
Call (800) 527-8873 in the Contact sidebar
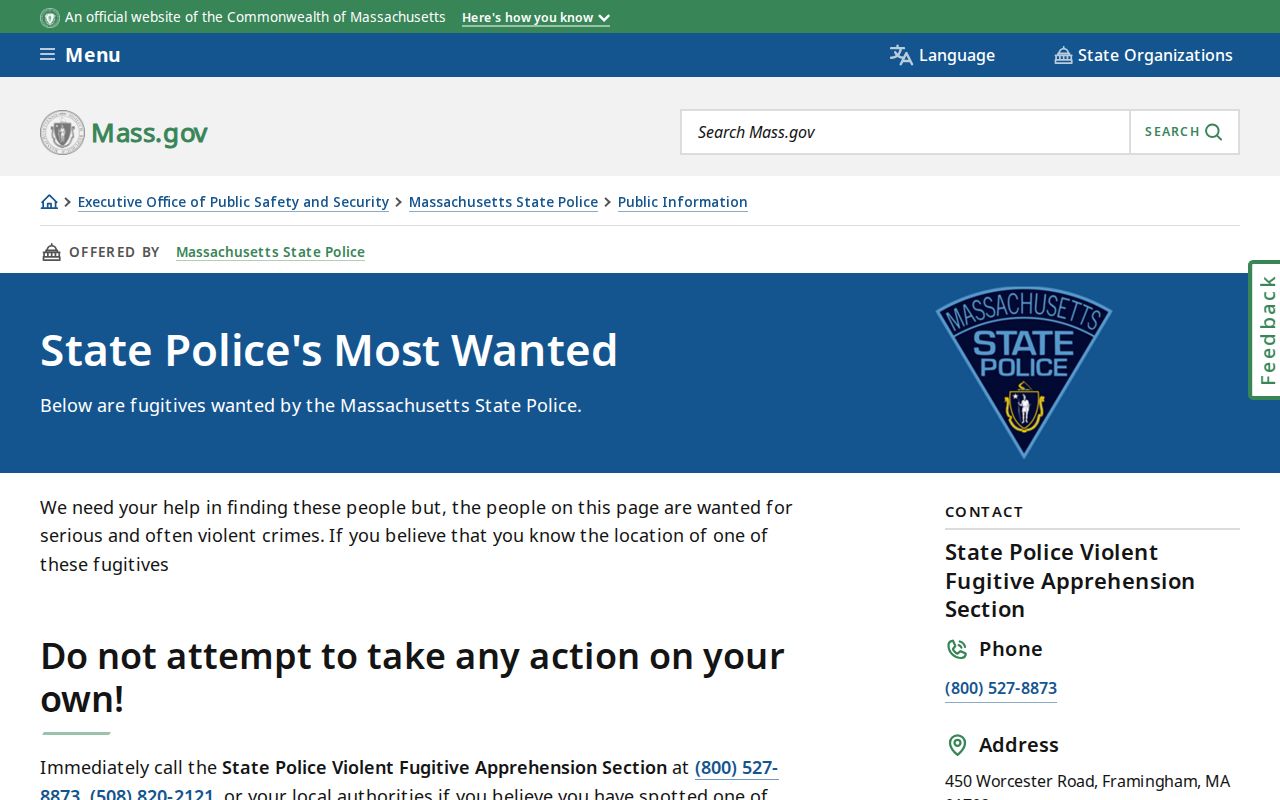(1001, 688)
